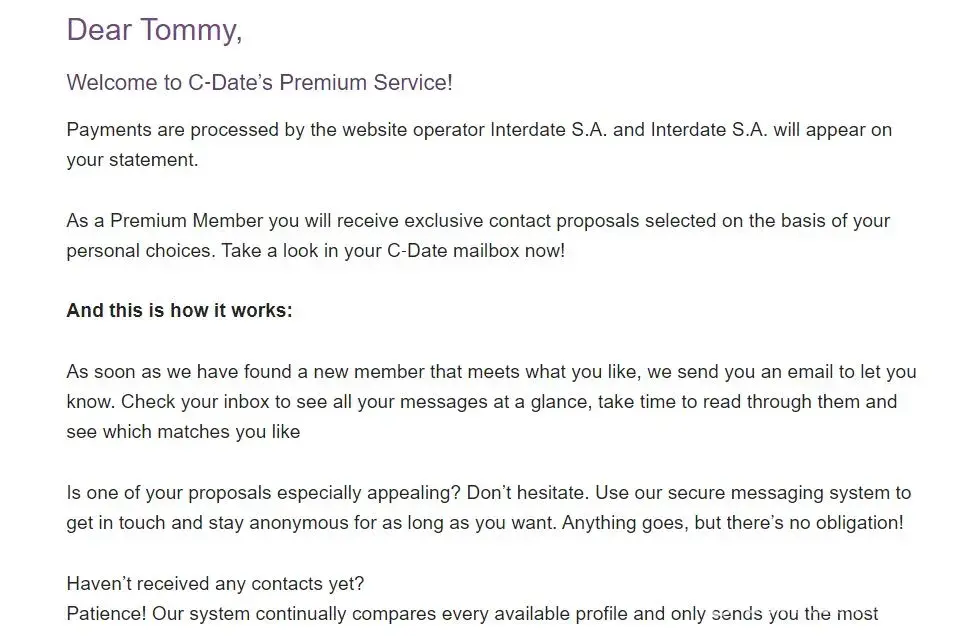This screenshot has height=636, width=964.
Task: Click the phrase "Payments are processed"
Action: coord(166,129)
